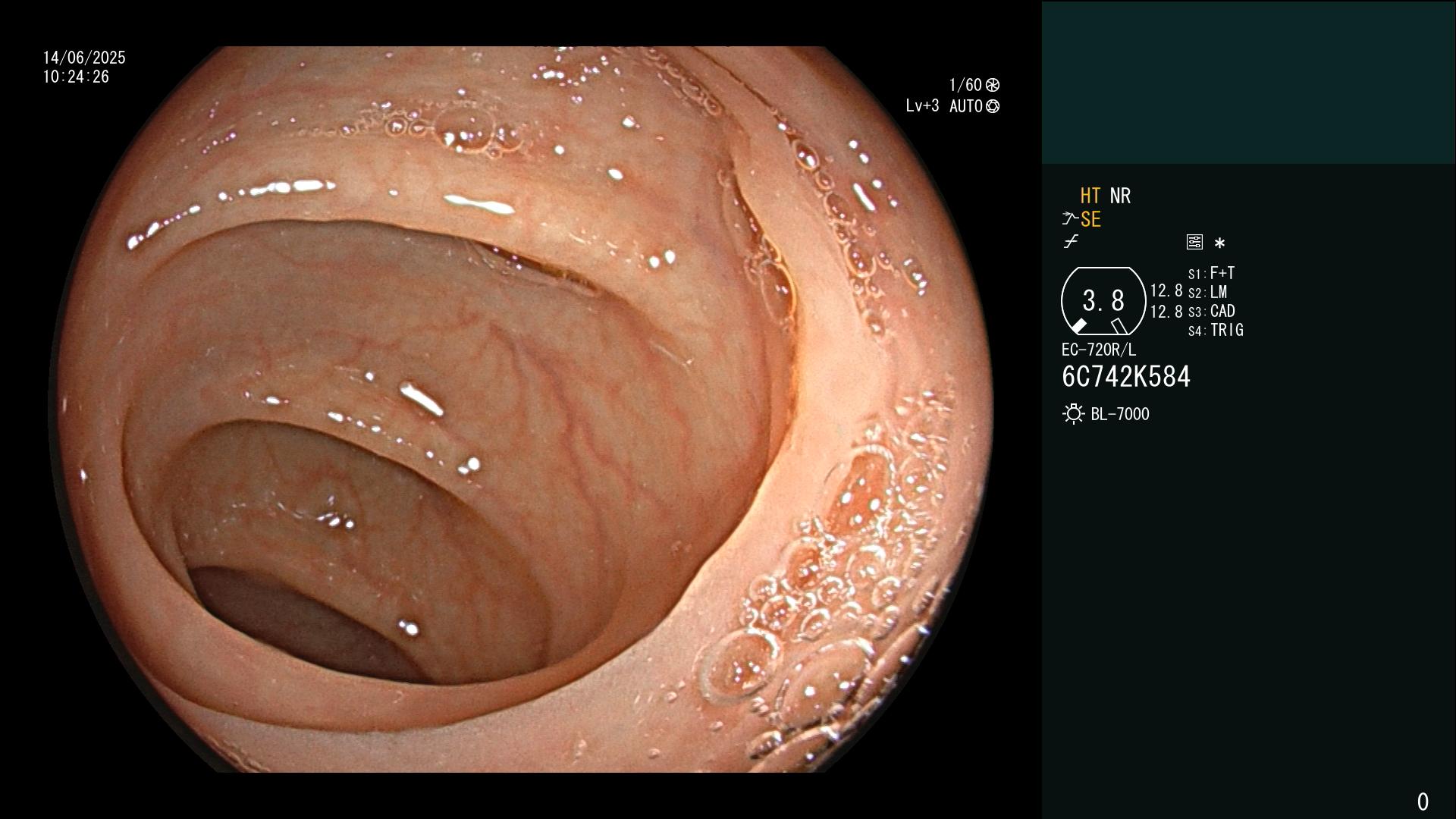Click the lower 12.8 value
The image size is (1456, 819).
pyautogui.click(x=1166, y=311)
